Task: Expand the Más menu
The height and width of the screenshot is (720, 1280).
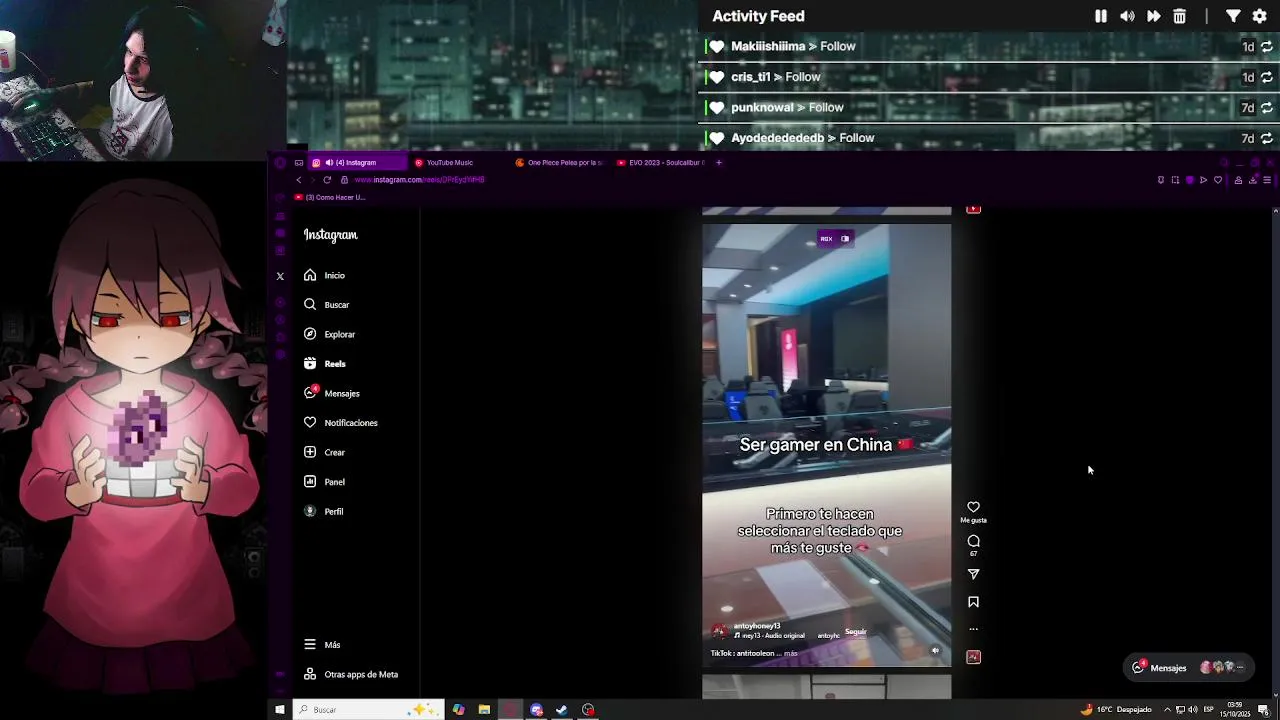Action: (323, 645)
